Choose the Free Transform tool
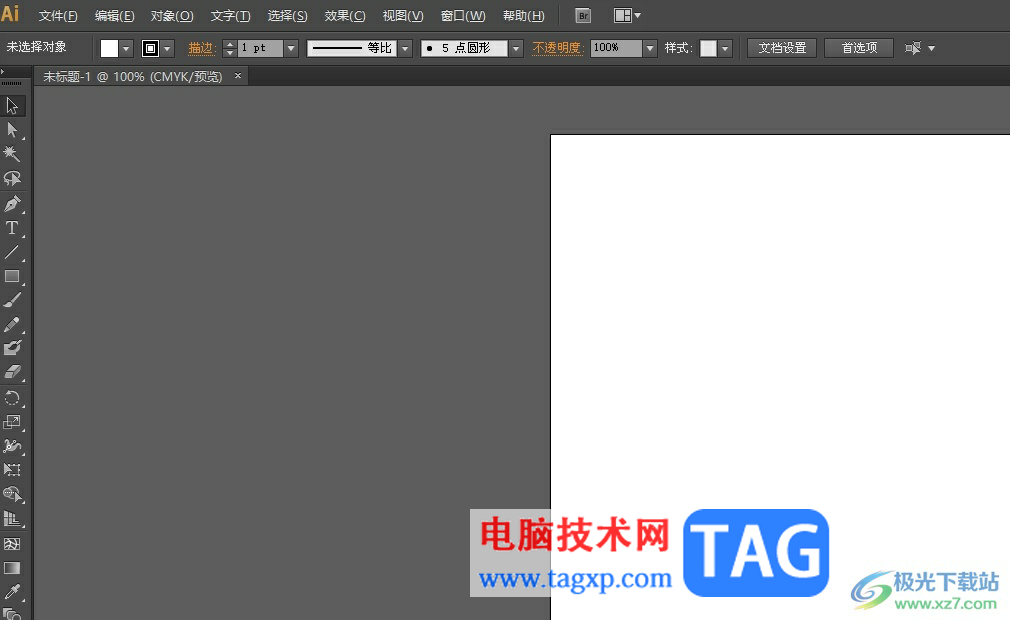 point(12,470)
